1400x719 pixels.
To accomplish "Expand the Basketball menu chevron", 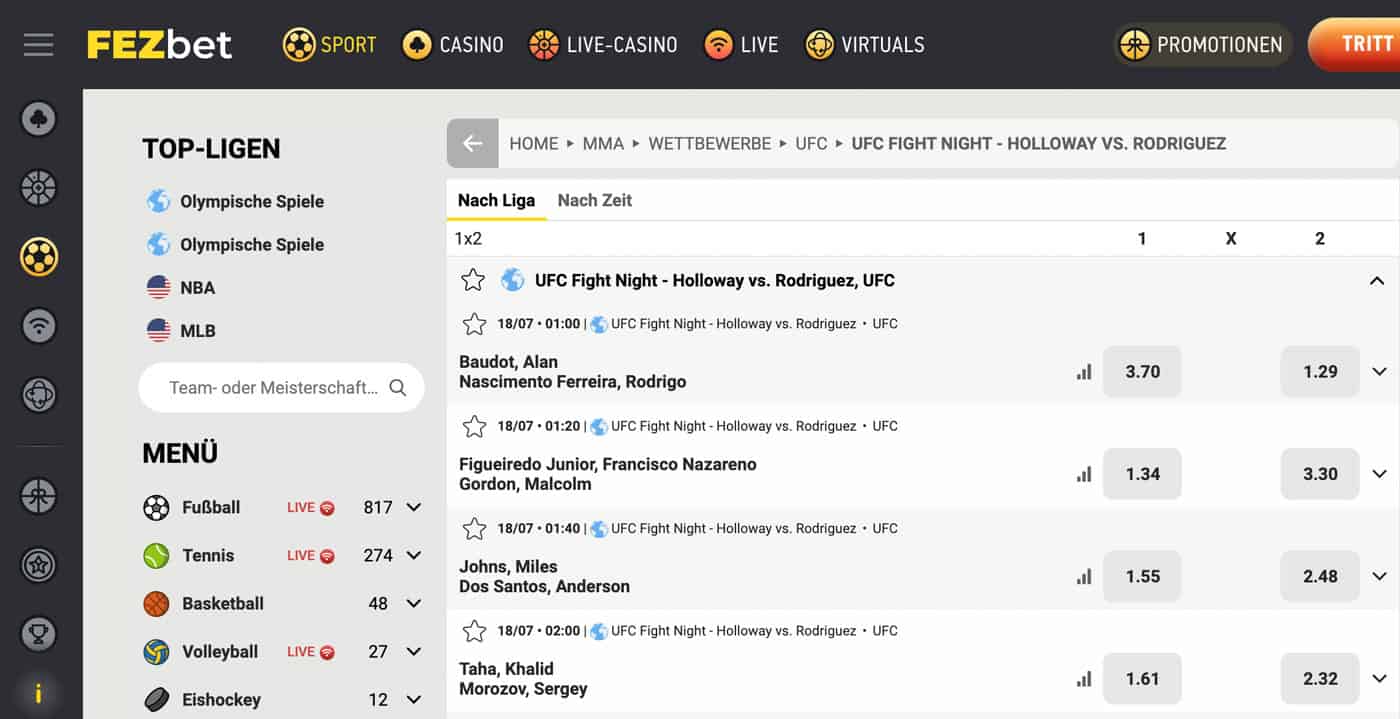I will pyautogui.click(x=414, y=603).
